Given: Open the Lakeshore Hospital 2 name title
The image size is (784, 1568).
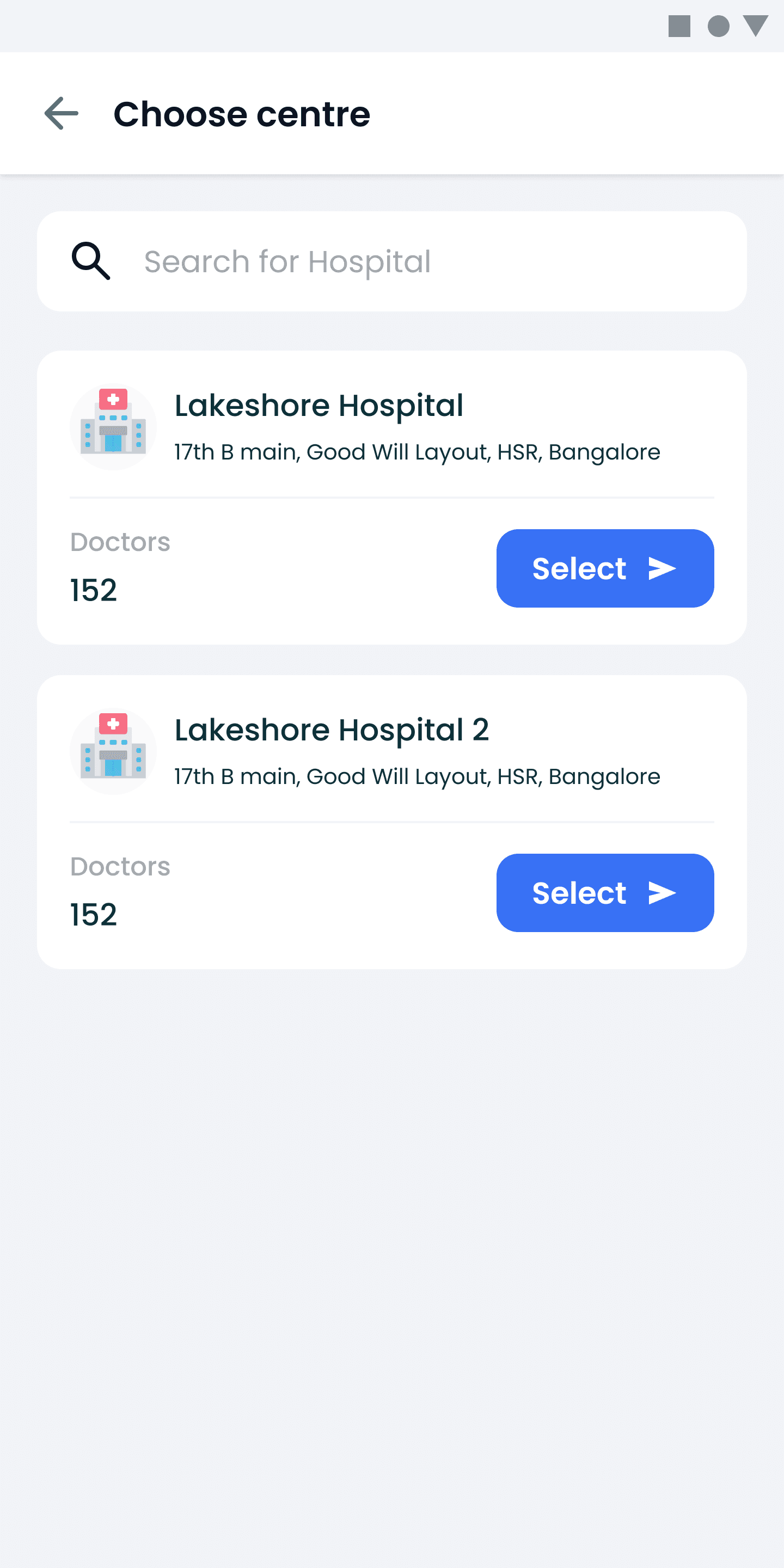Looking at the screenshot, I should click(332, 730).
